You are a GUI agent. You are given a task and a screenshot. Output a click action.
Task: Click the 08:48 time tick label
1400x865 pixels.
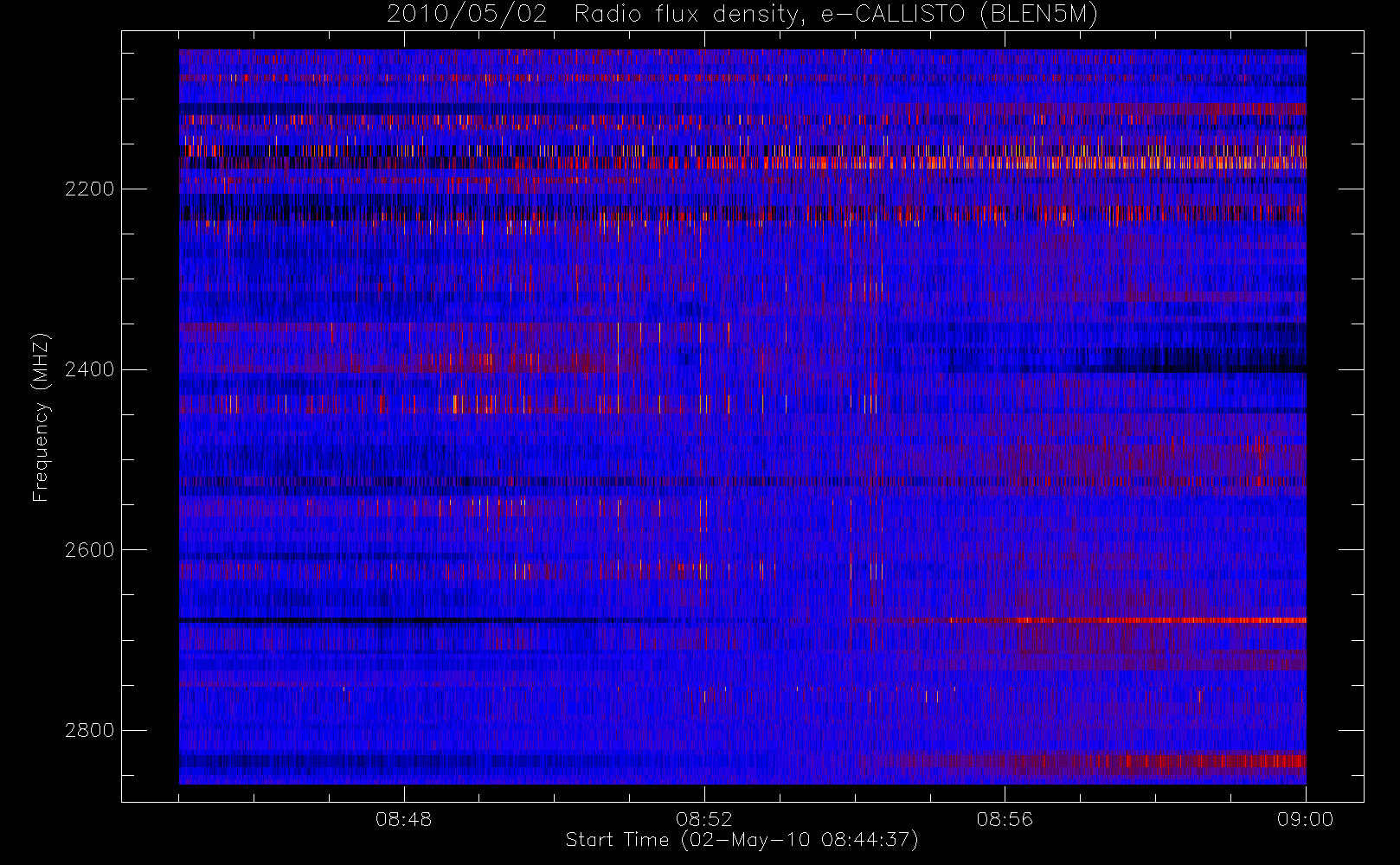pos(403,819)
